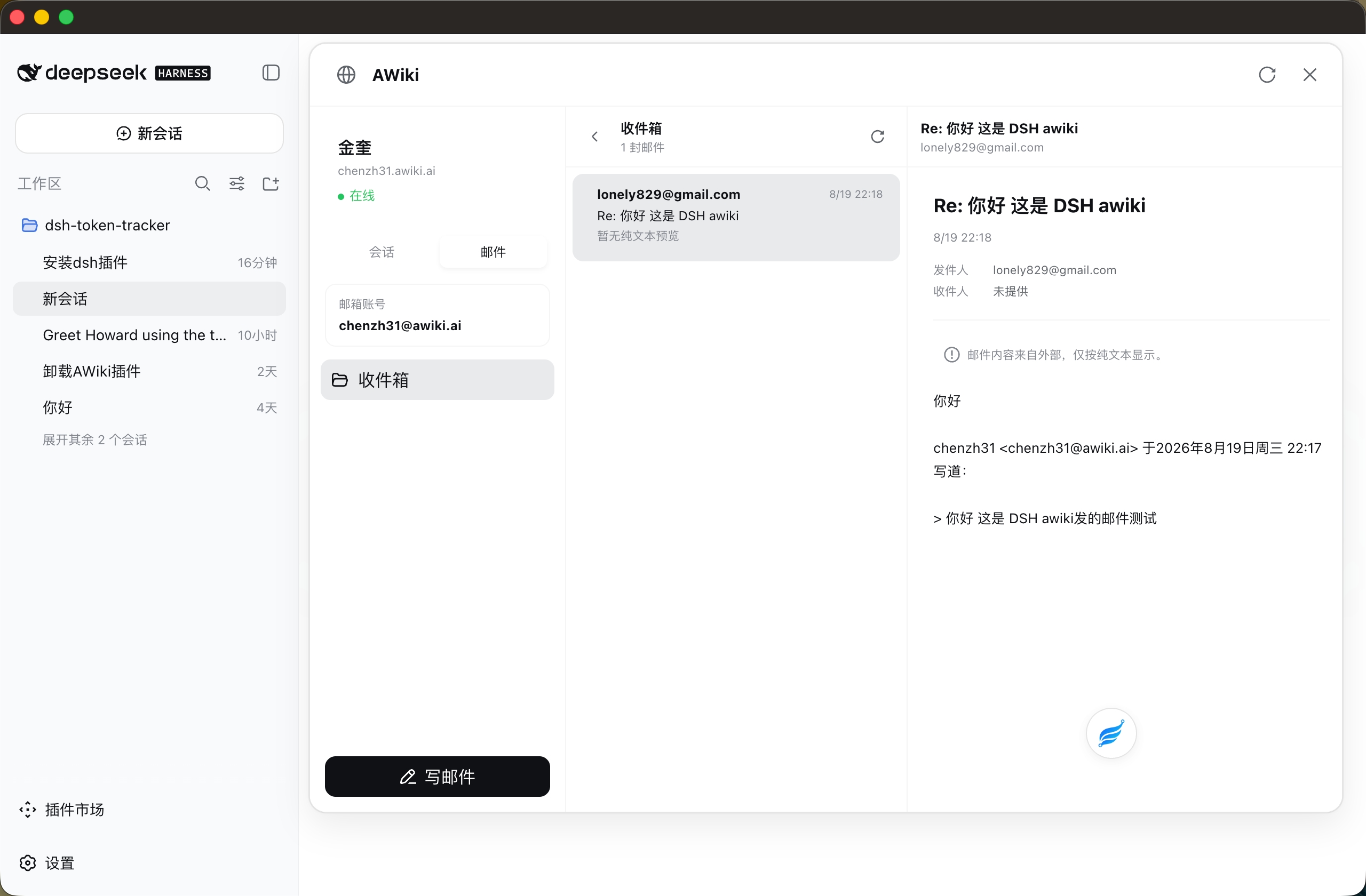Viewport: 1366px width, 896px height.
Task: Click the sender address lonely829@gmail.com in details
Action: point(1054,270)
